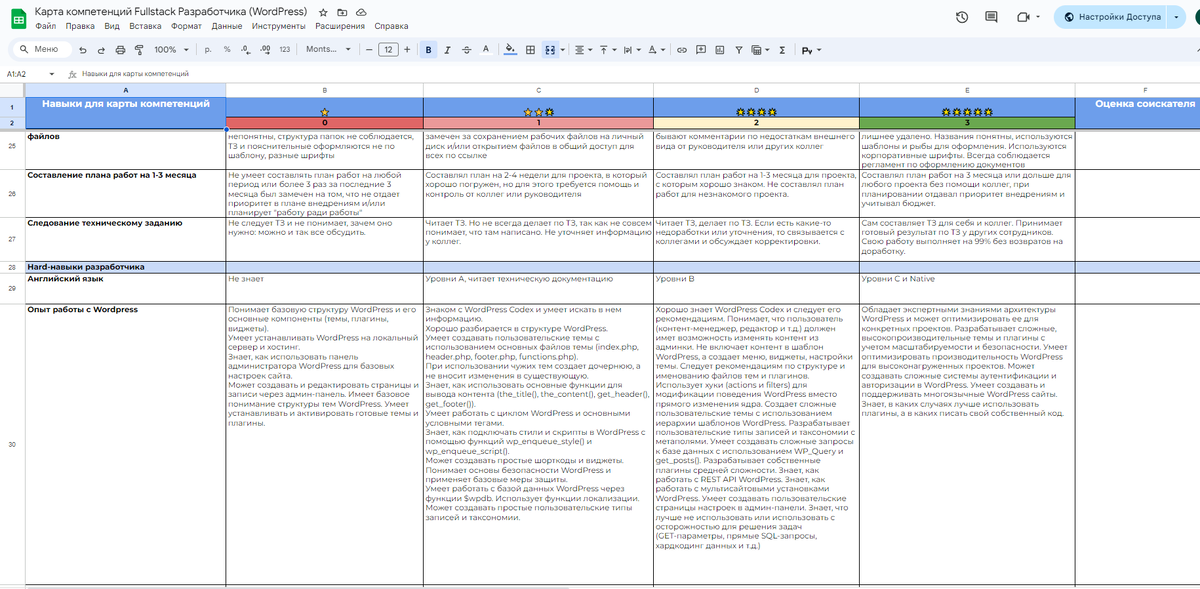Screen dimensions: 1200x589
Task: Open zoom level 100% dropdown
Action: click(x=171, y=49)
